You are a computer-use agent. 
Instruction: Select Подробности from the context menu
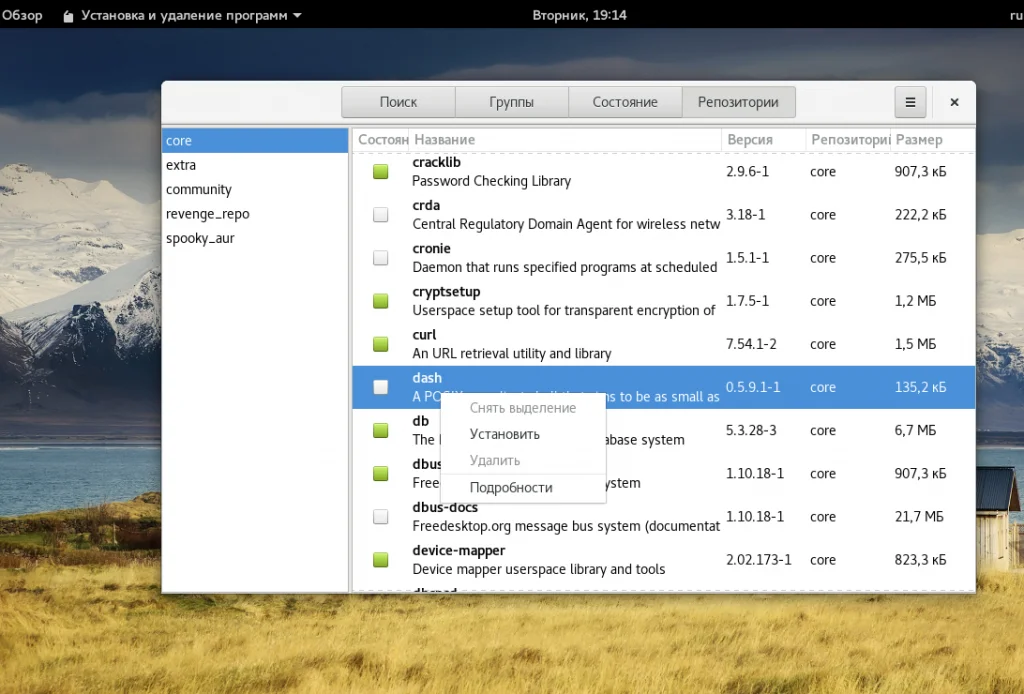511,488
